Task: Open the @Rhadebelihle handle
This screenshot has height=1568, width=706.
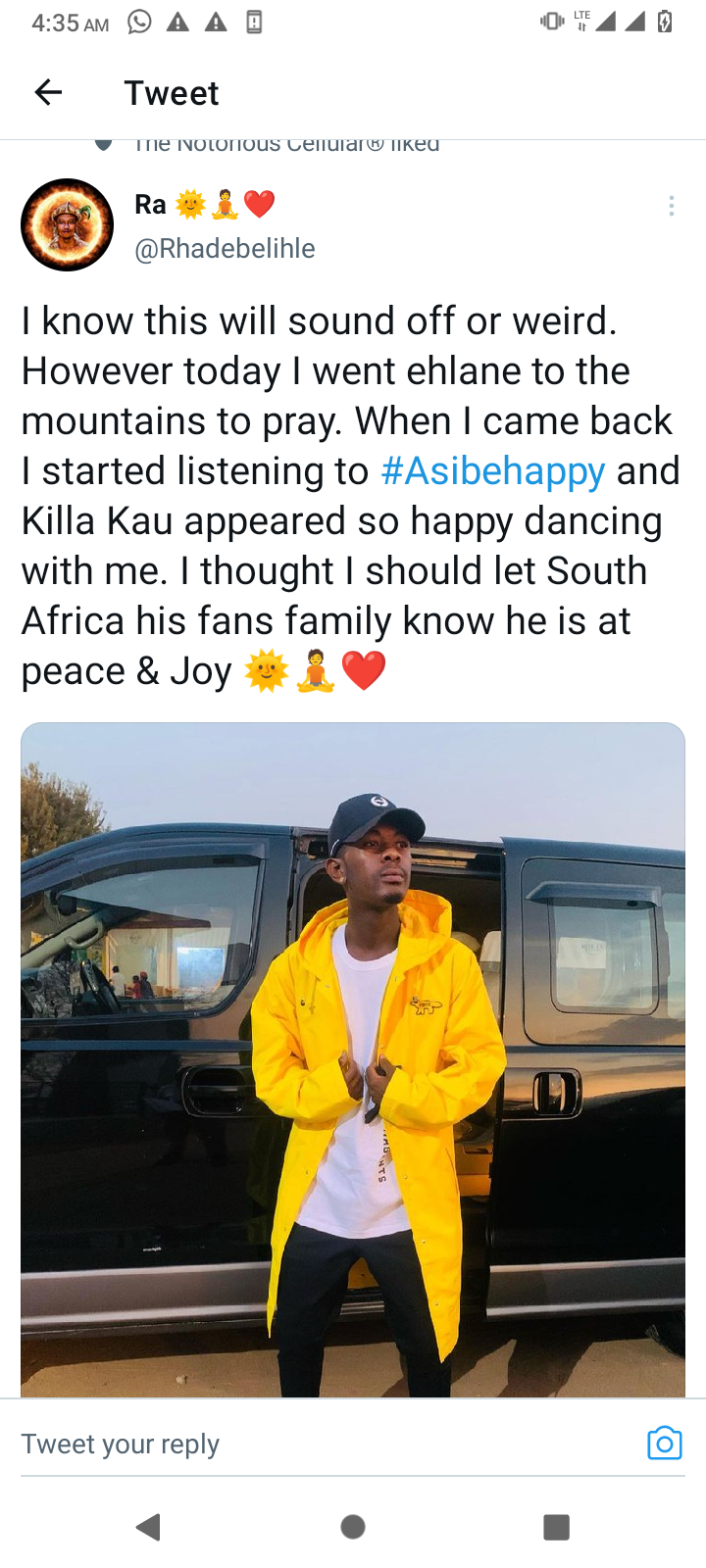Action: 225,249
